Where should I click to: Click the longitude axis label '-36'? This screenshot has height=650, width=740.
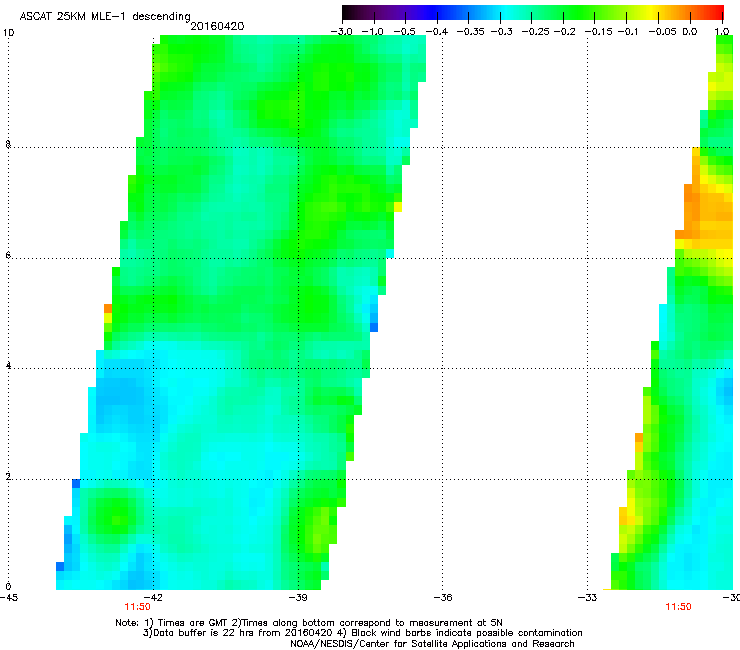coord(443,598)
